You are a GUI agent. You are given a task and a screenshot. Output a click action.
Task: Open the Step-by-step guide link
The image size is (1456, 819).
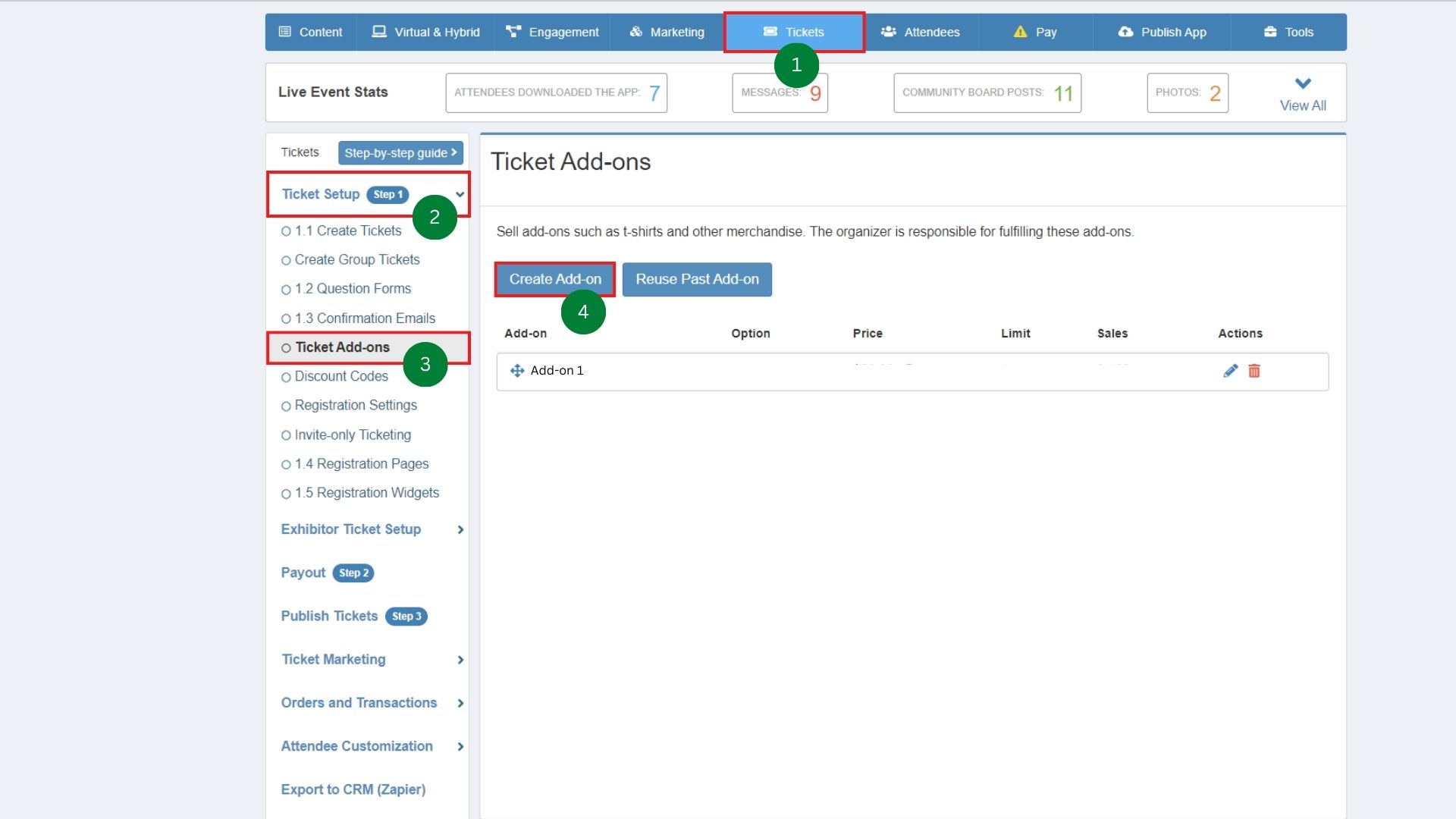pos(400,152)
